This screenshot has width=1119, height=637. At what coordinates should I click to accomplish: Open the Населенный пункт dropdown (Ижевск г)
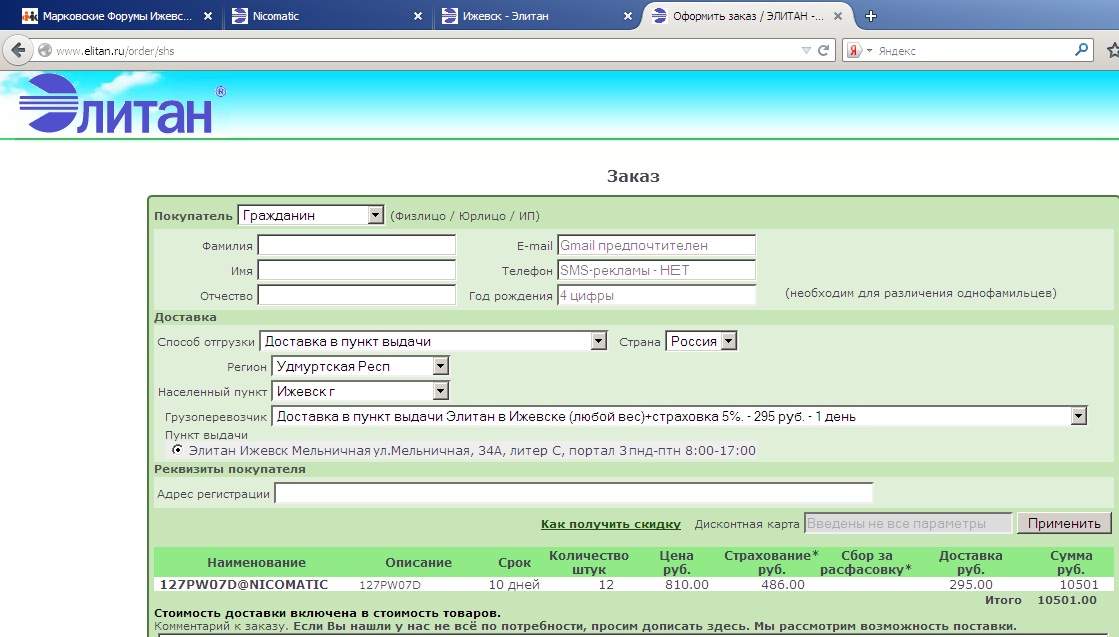360,391
